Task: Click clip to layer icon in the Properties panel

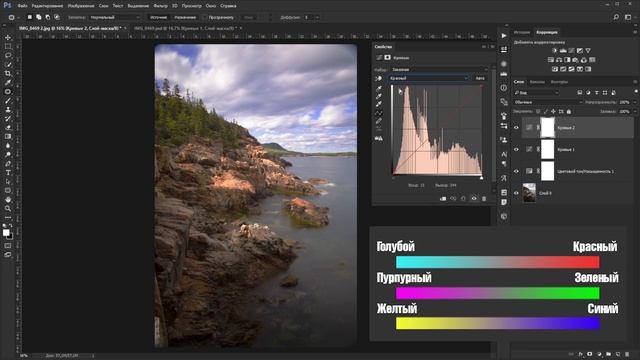Action: [443, 199]
